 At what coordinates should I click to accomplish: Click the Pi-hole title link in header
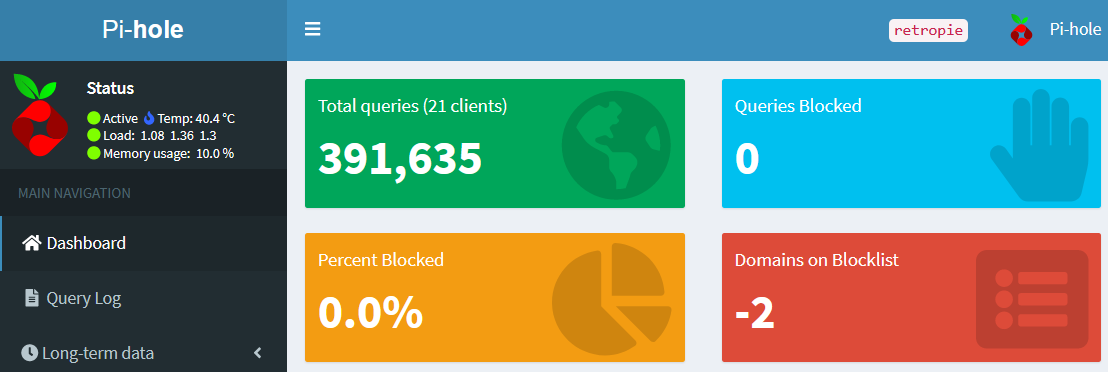143,30
